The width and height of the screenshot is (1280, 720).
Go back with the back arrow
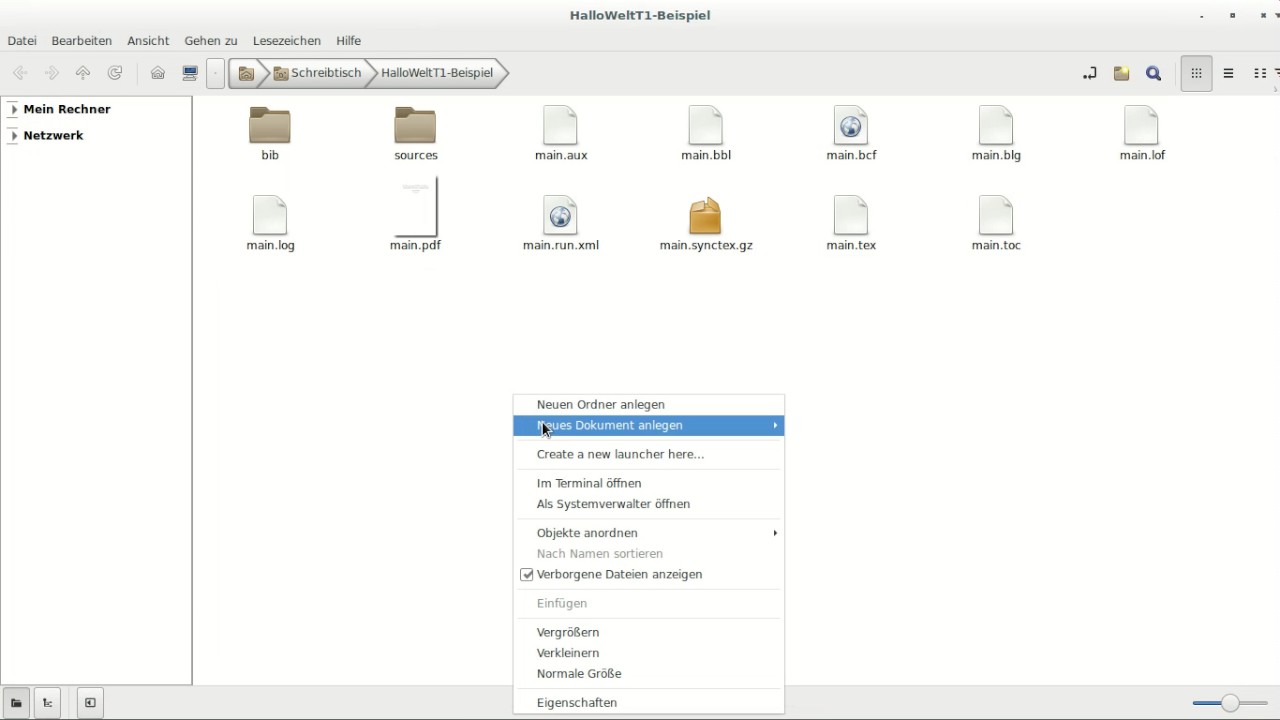[20, 73]
